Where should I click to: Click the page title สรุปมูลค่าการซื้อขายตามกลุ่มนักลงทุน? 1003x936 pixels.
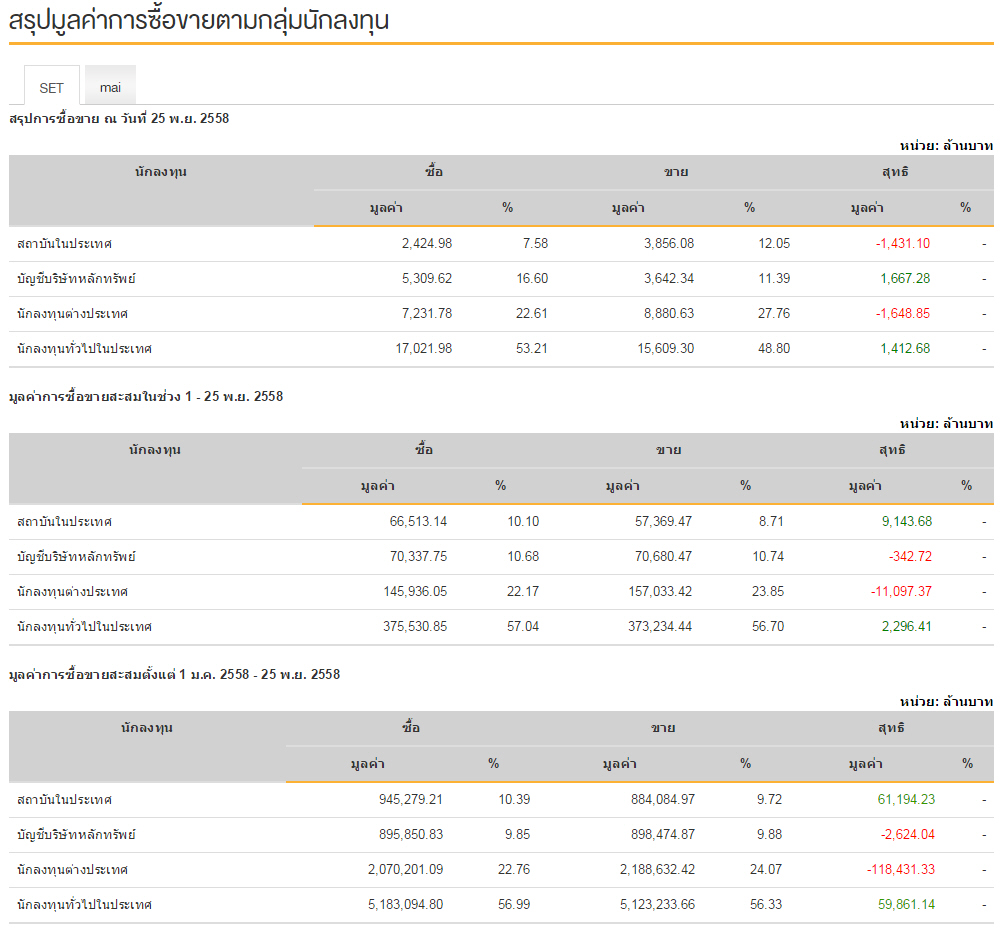click(199, 20)
